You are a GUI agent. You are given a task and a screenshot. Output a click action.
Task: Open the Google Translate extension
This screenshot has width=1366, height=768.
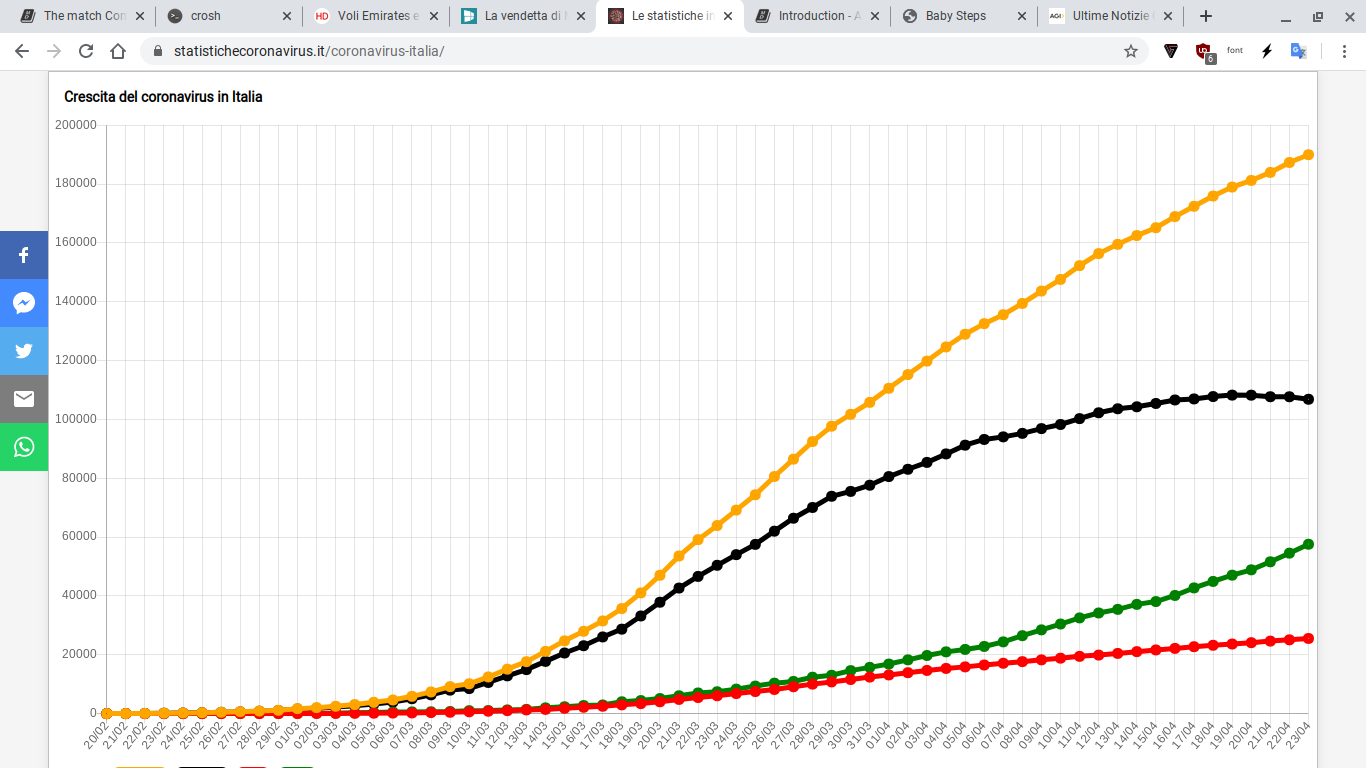click(1298, 51)
